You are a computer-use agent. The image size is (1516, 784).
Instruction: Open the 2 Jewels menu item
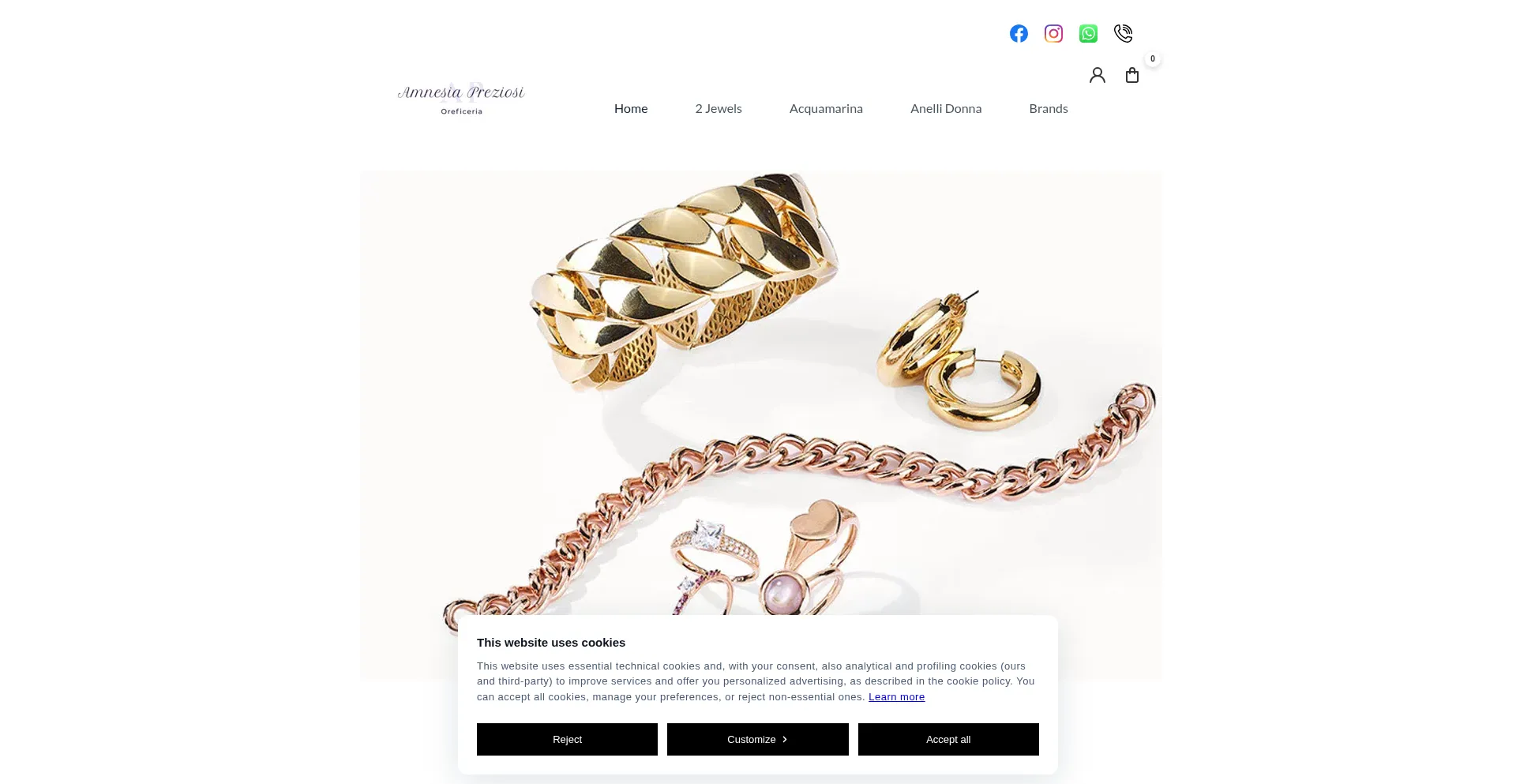click(719, 109)
